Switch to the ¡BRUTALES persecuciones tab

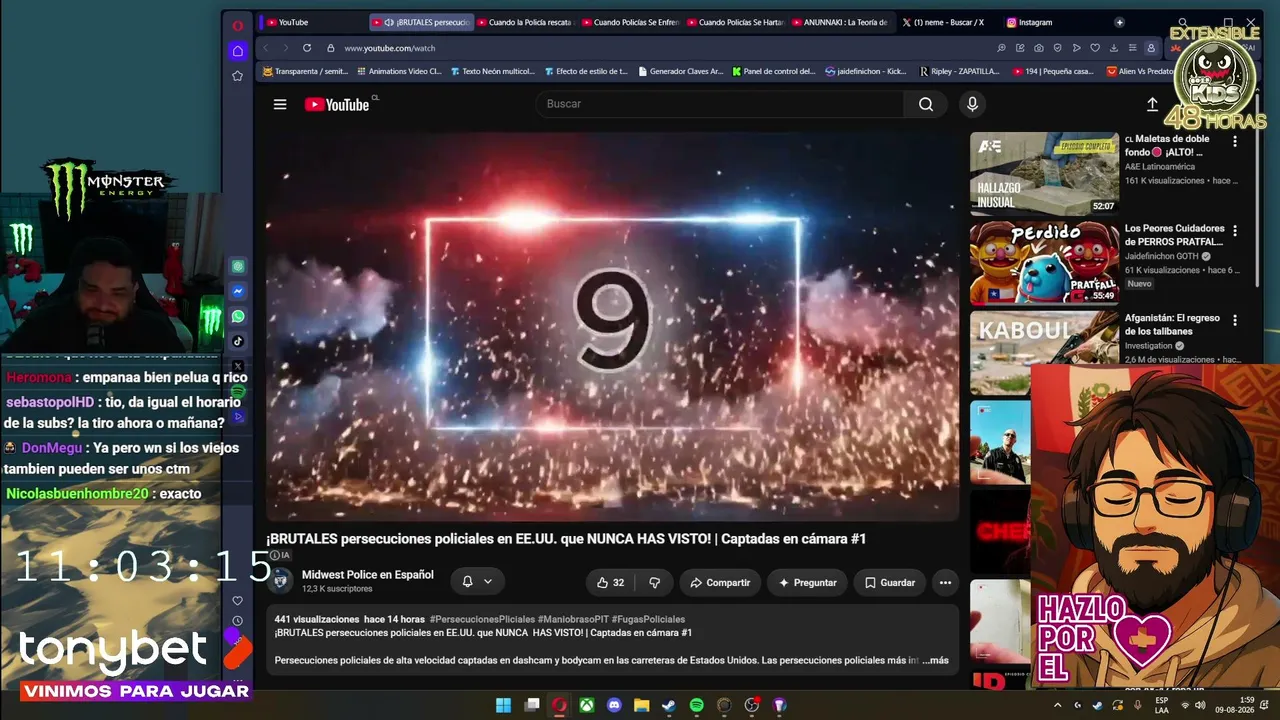click(421, 22)
